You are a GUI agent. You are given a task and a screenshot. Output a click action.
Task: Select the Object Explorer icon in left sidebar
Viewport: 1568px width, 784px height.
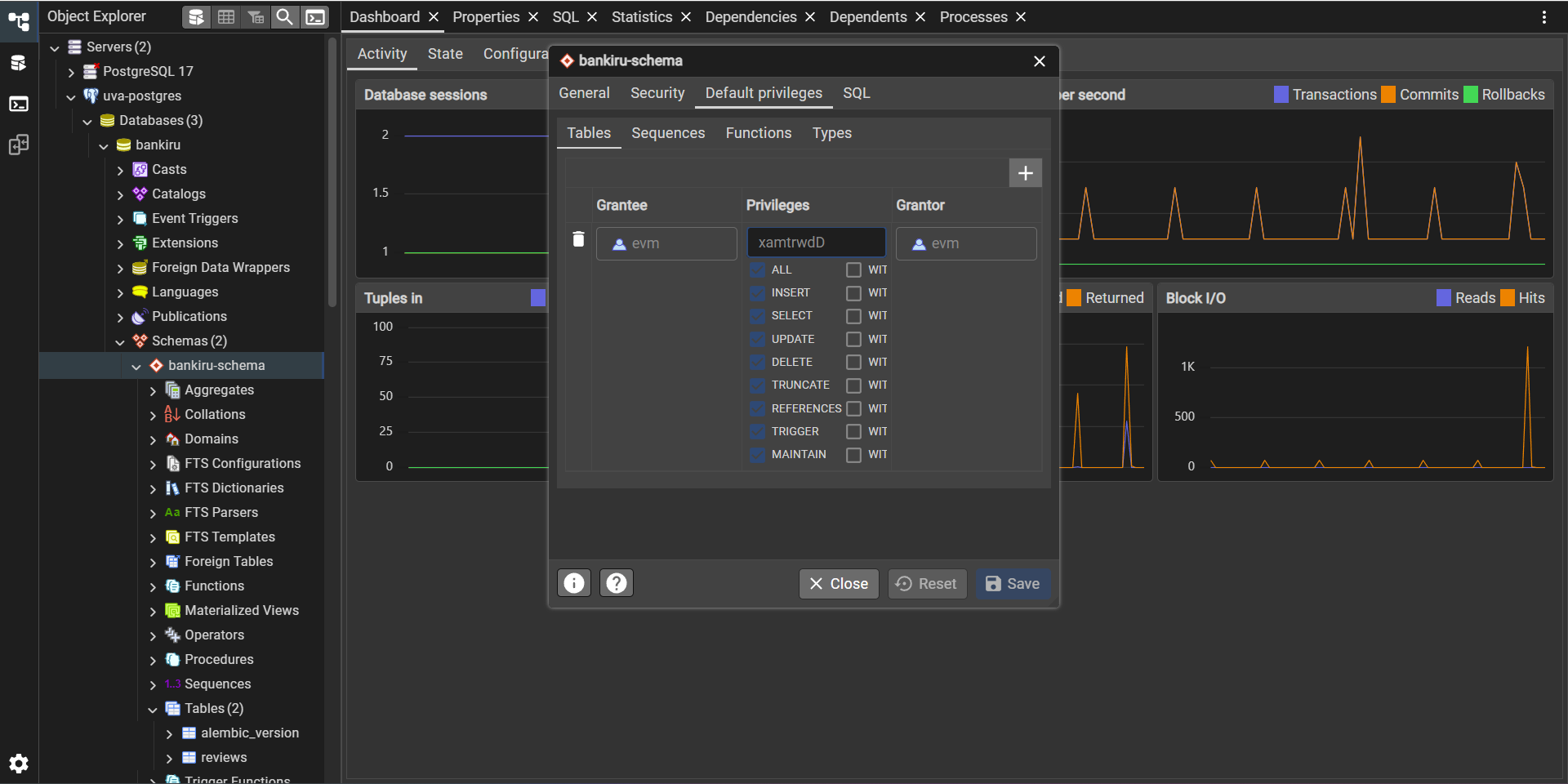[x=19, y=20]
